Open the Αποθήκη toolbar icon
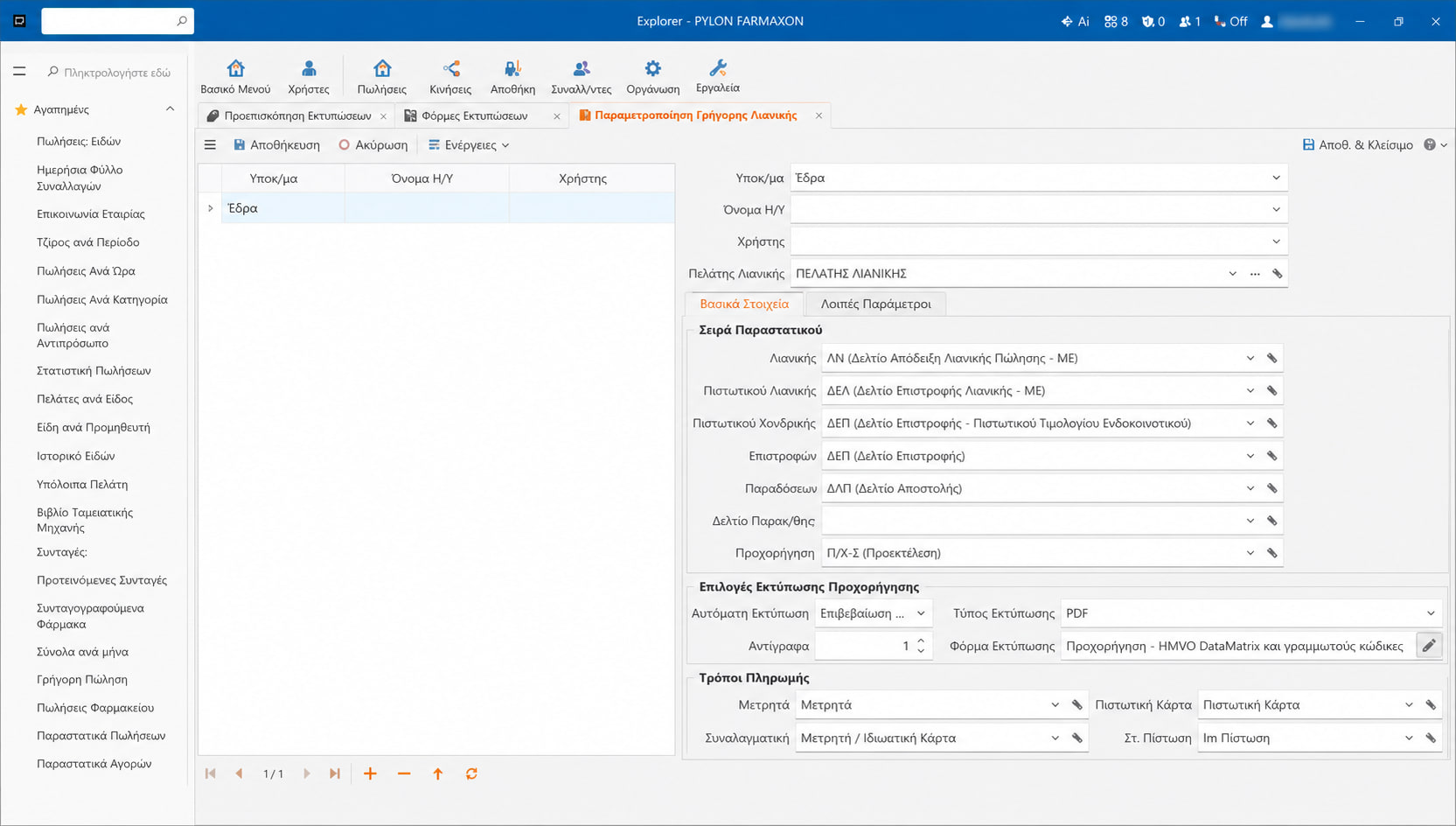The image size is (1456, 826). (x=512, y=68)
